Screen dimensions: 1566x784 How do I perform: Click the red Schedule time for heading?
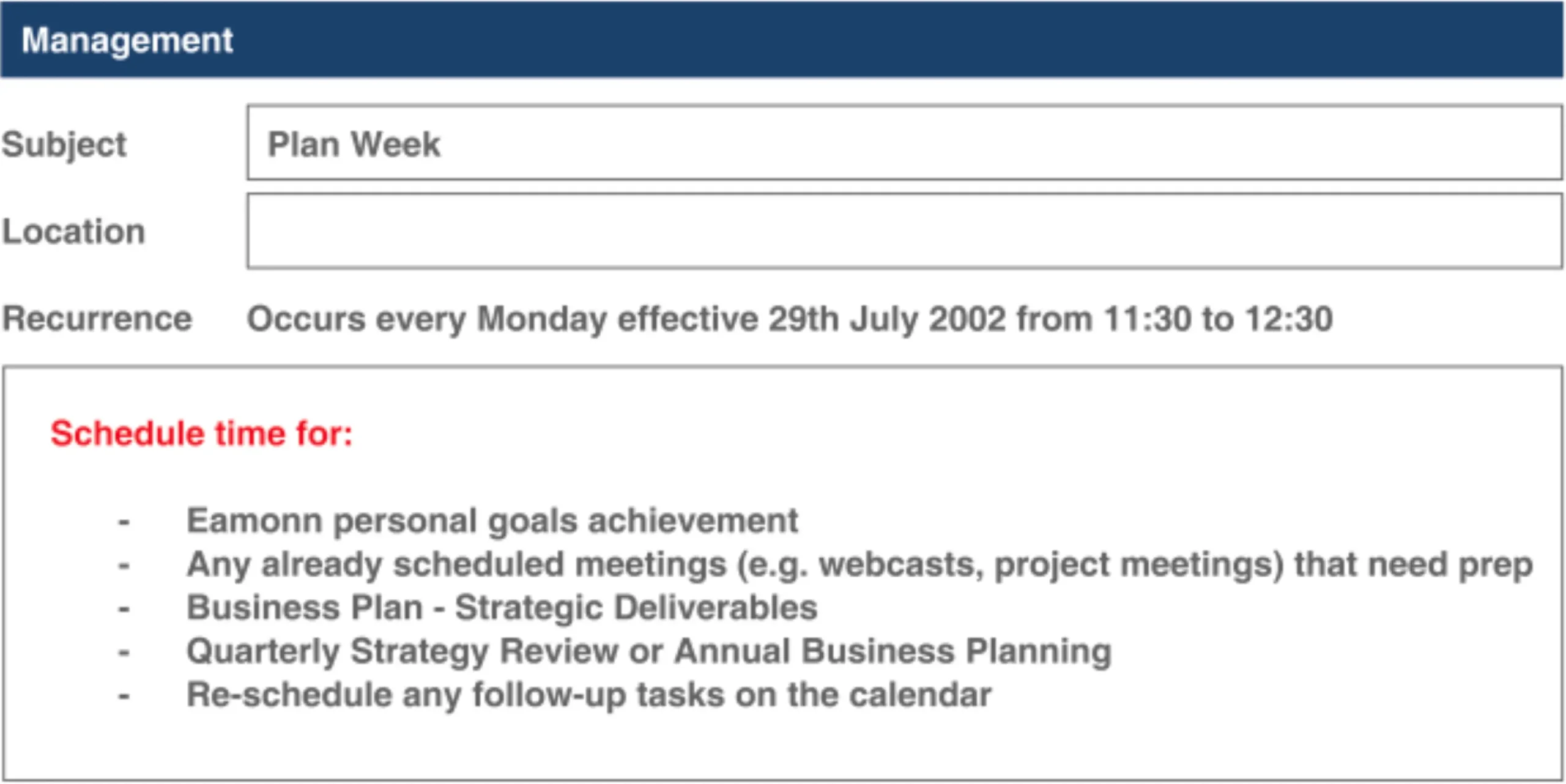tap(202, 434)
